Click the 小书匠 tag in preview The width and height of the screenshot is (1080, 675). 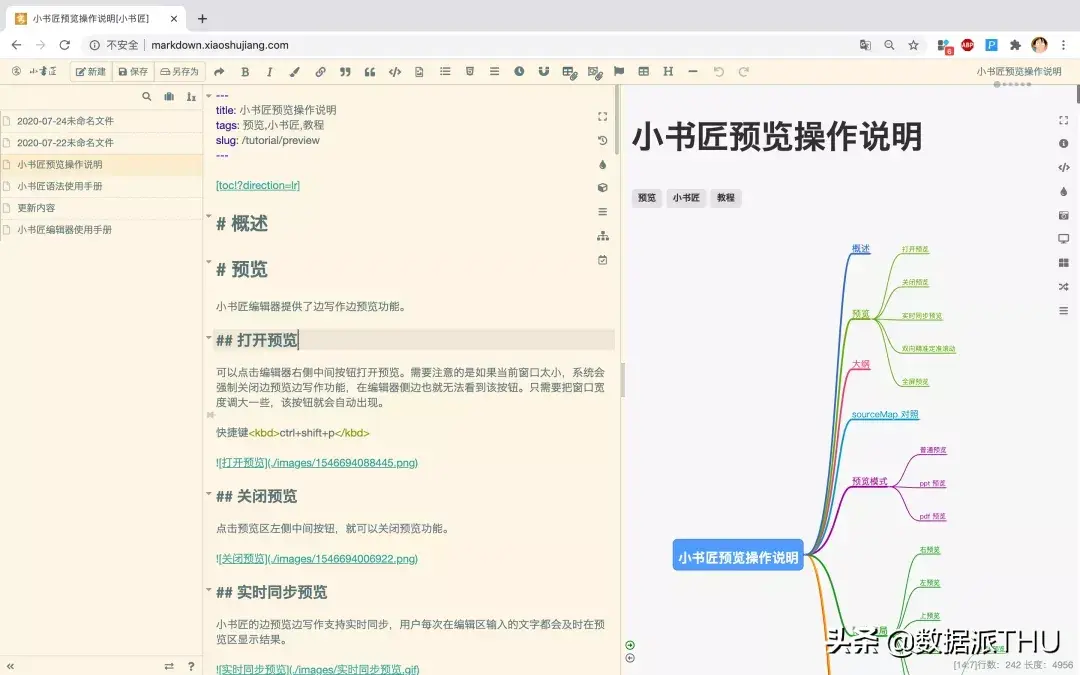686,198
